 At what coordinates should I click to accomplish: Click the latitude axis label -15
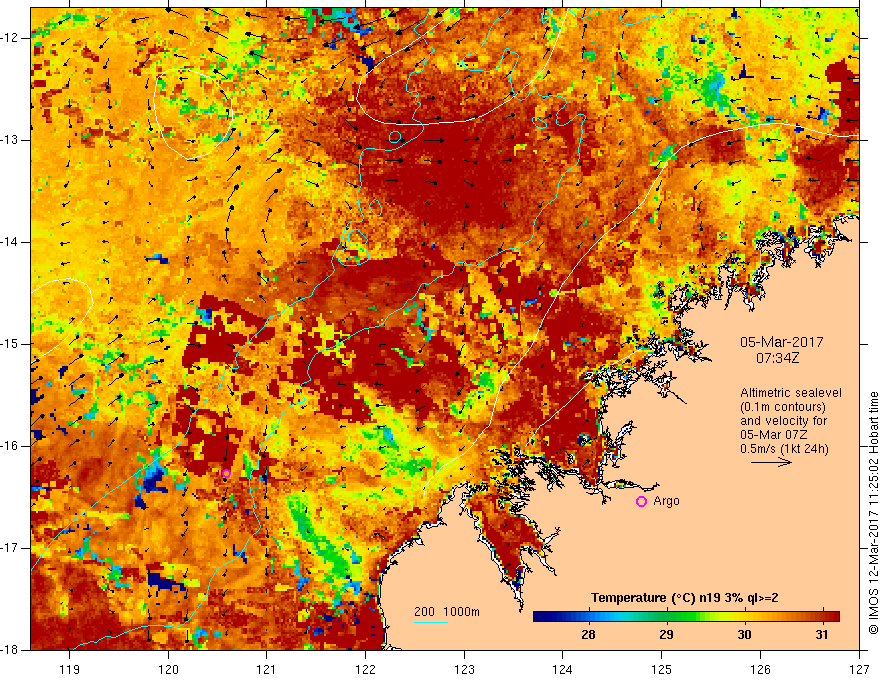[x=10, y=344]
